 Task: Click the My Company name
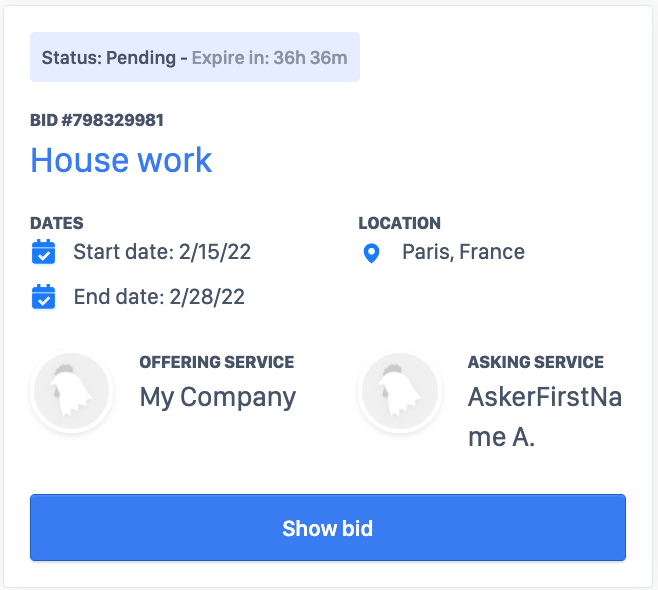[218, 397]
